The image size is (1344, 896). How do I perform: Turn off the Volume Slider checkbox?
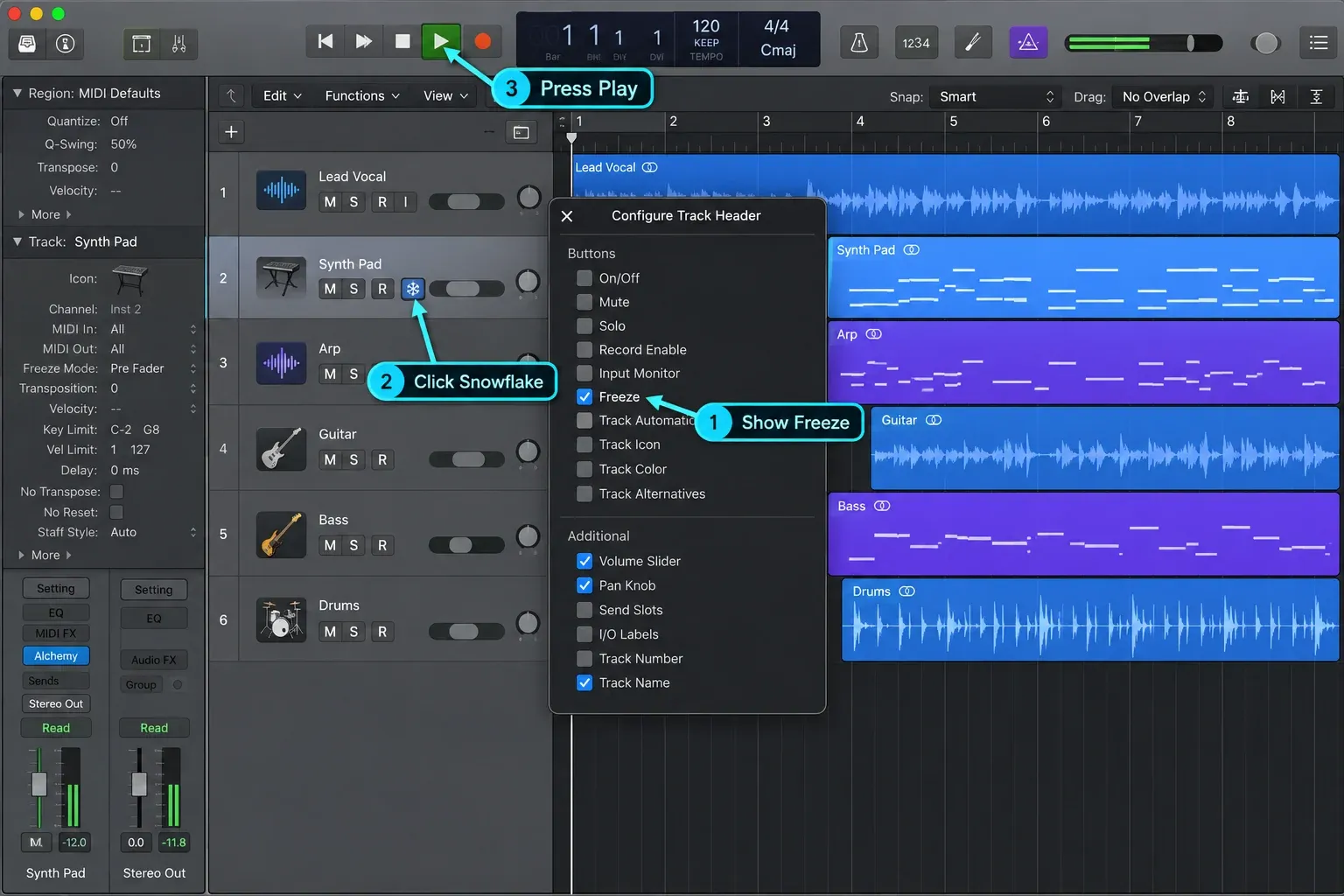(x=584, y=561)
